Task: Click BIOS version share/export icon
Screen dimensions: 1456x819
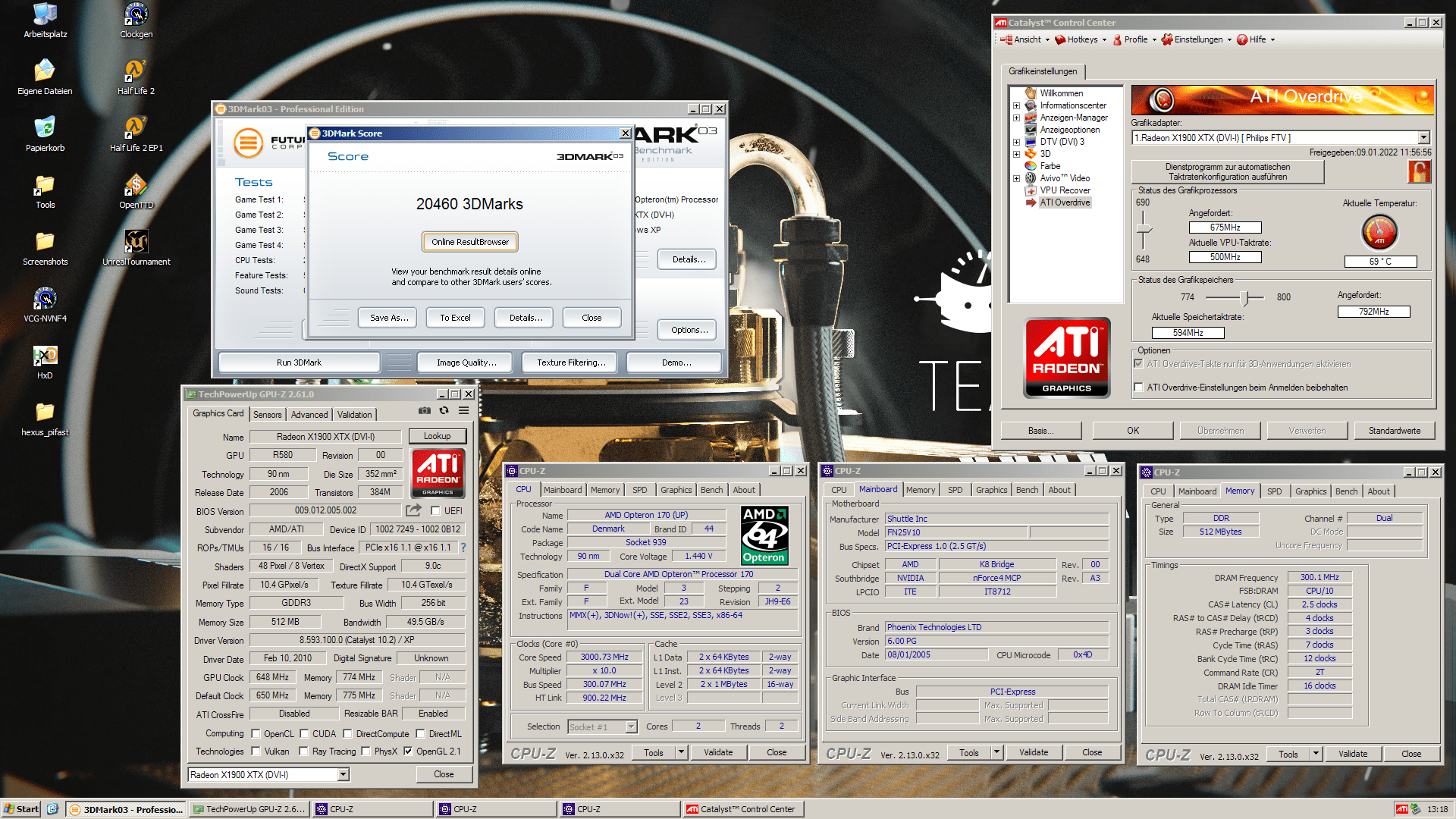Action: [x=413, y=510]
